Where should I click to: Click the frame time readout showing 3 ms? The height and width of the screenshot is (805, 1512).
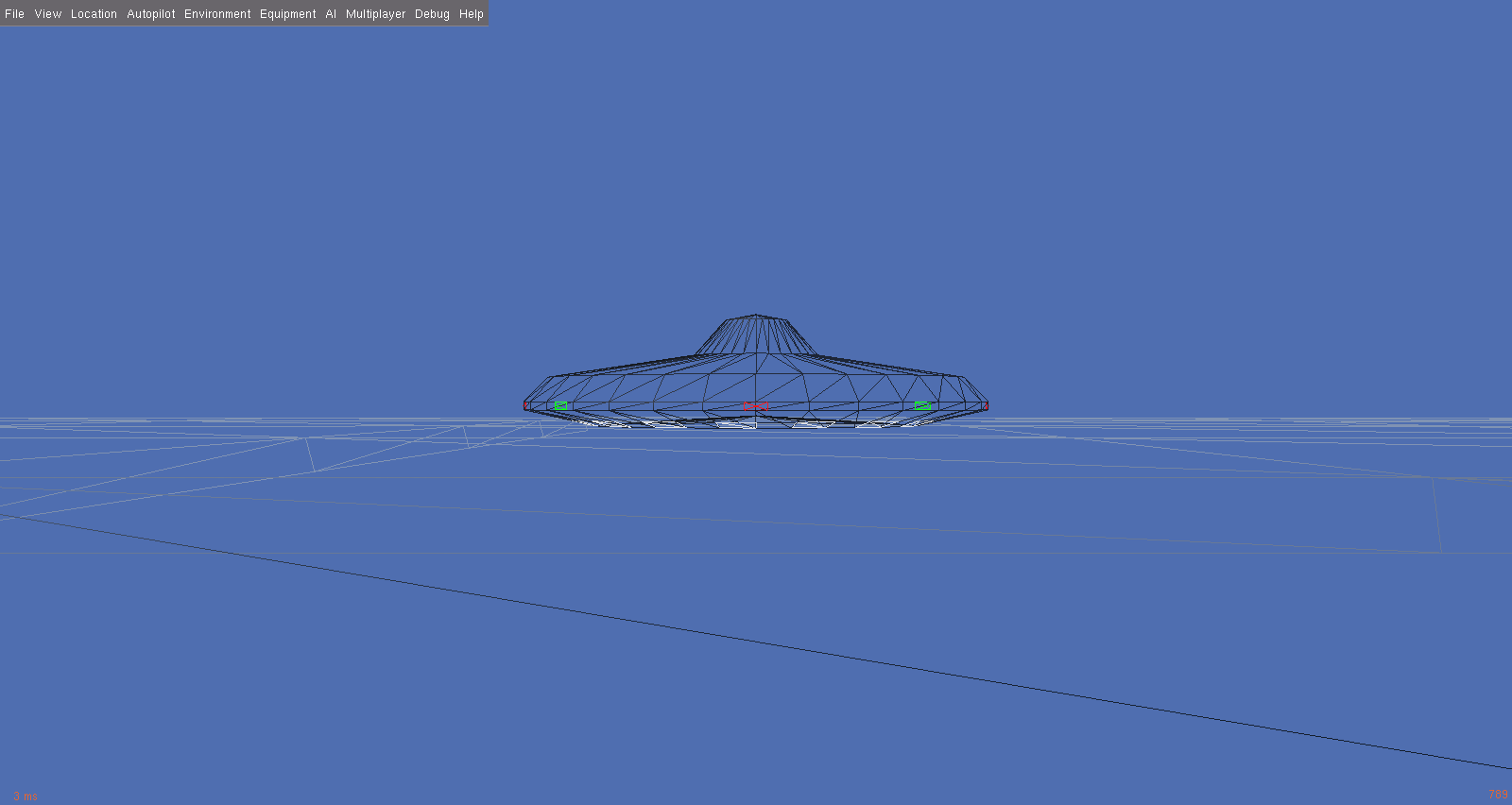tap(26, 796)
